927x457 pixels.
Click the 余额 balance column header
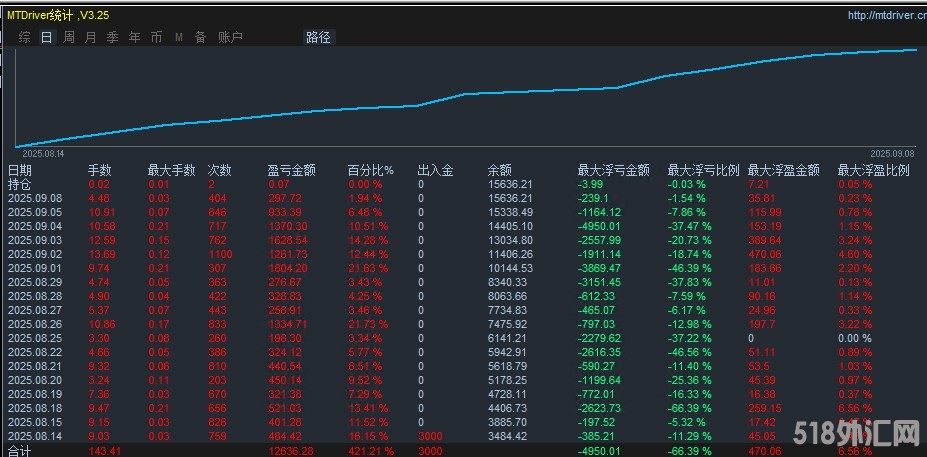tap(499, 170)
